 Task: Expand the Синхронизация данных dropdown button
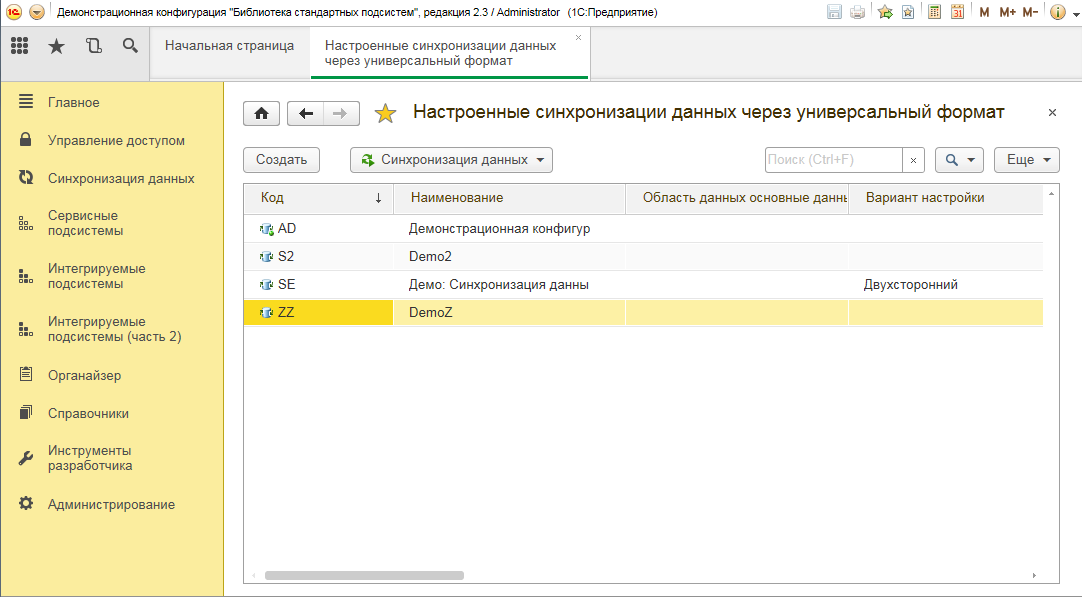click(451, 160)
